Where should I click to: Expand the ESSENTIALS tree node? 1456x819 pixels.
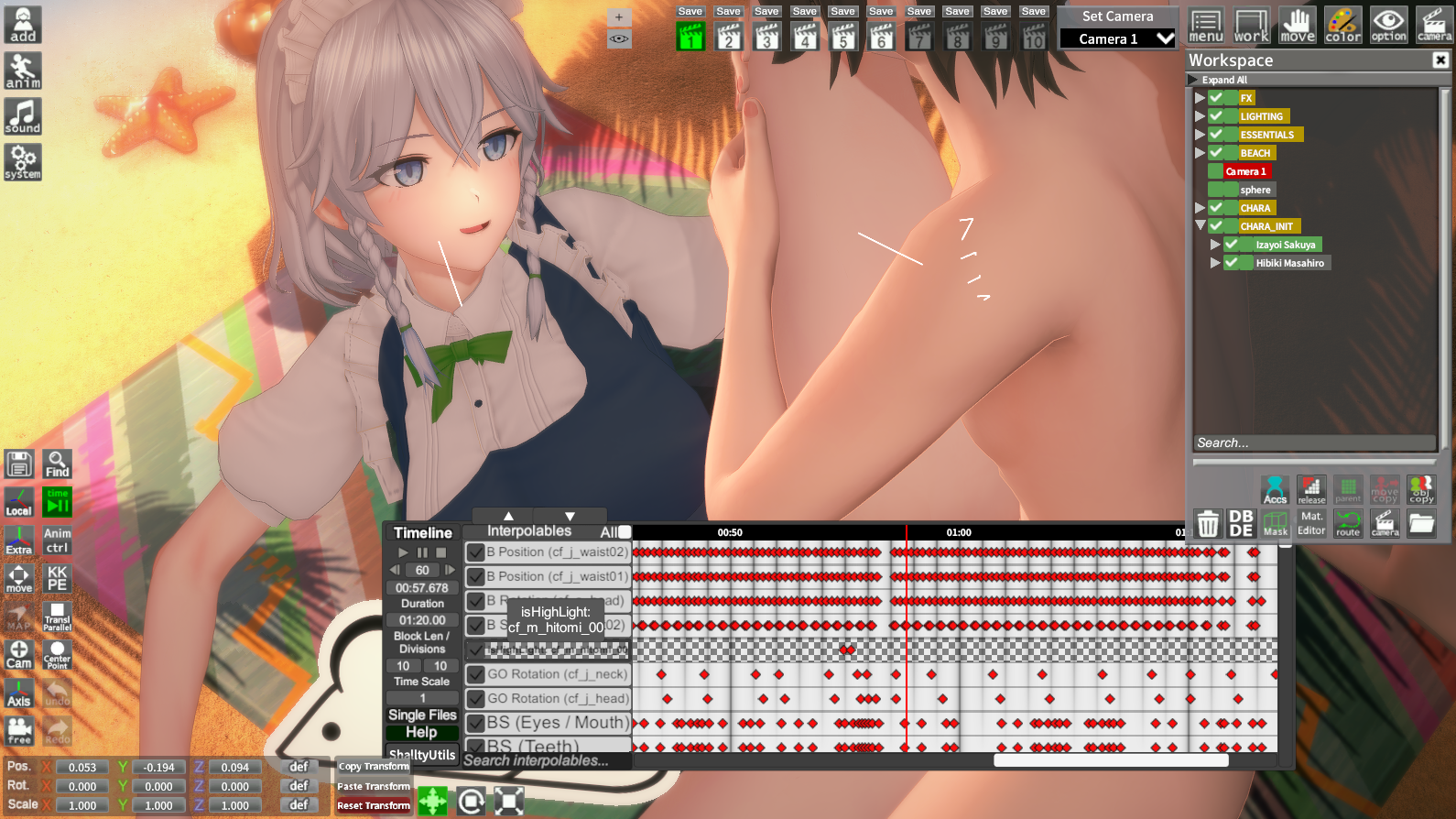coord(1200,135)
